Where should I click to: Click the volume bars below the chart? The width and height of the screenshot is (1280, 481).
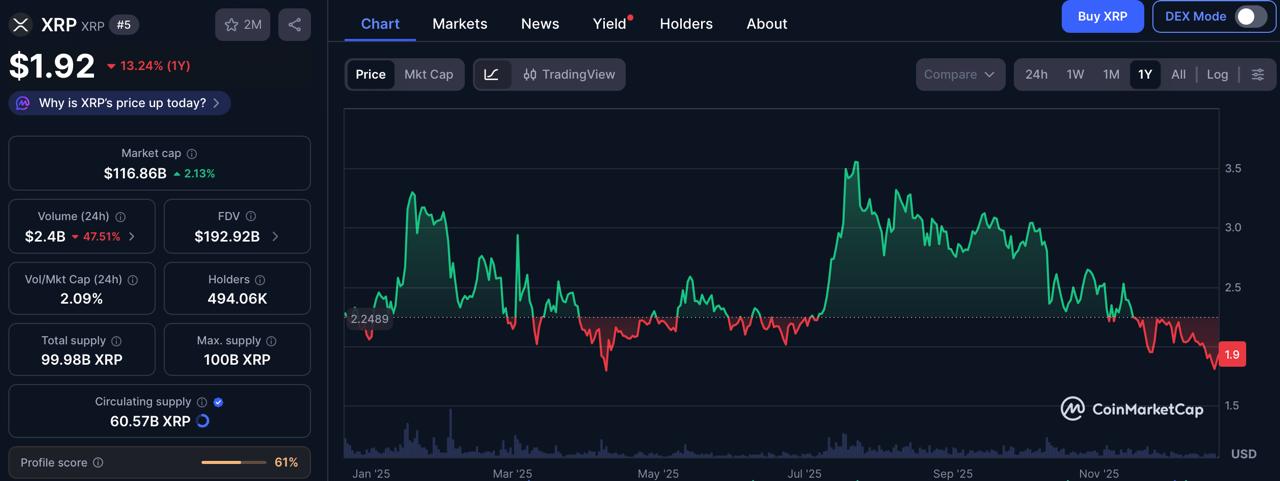(781, 440)
